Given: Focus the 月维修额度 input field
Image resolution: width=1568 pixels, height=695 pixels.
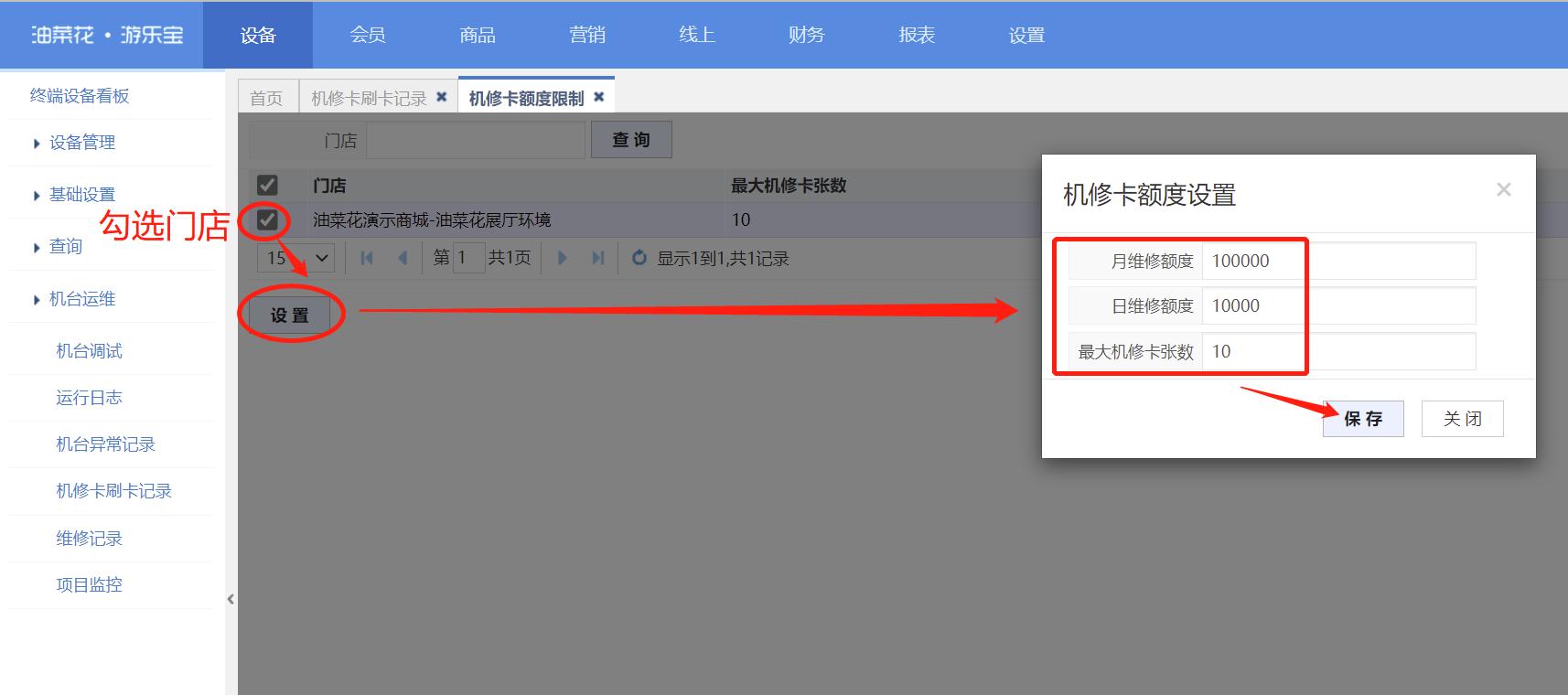Looking at the screenshot, I should [x=1338, y=261].
